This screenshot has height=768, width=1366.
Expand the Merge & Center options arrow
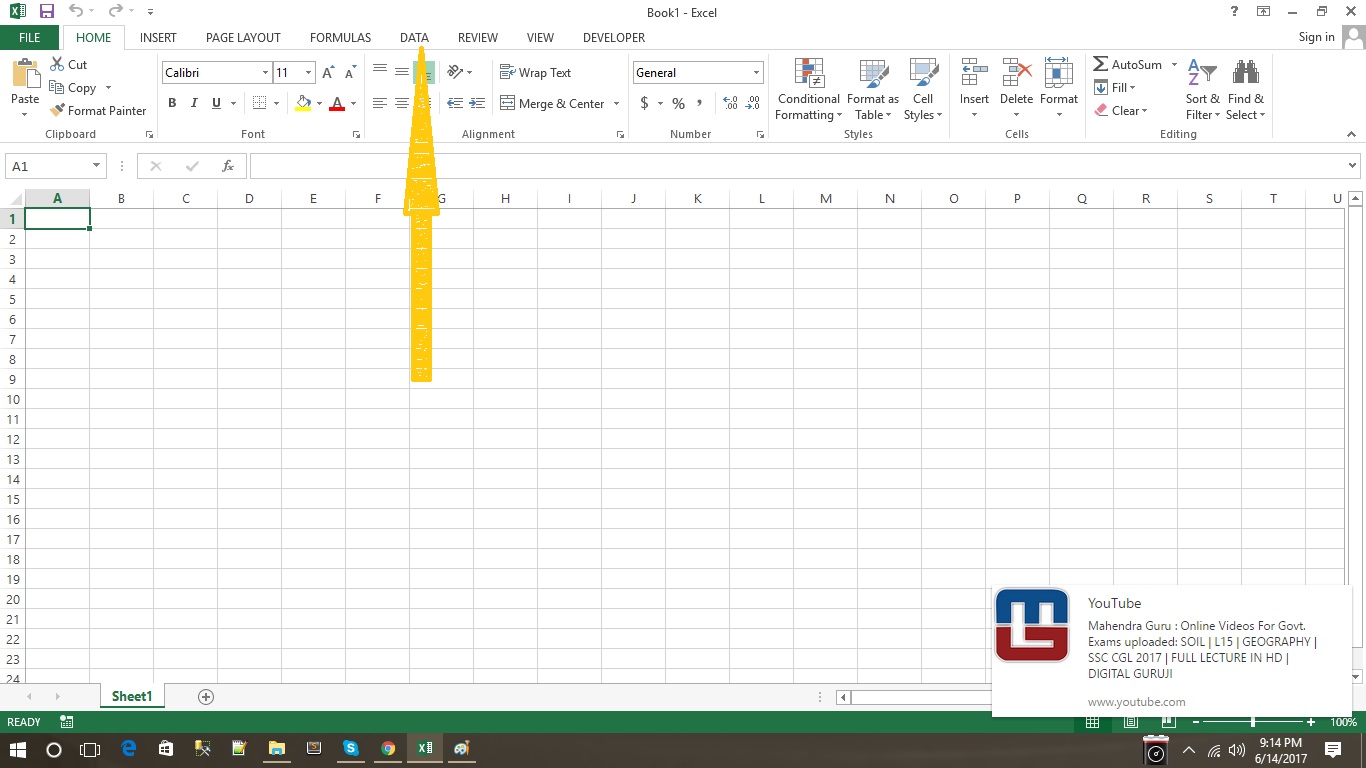click(616, 103)
